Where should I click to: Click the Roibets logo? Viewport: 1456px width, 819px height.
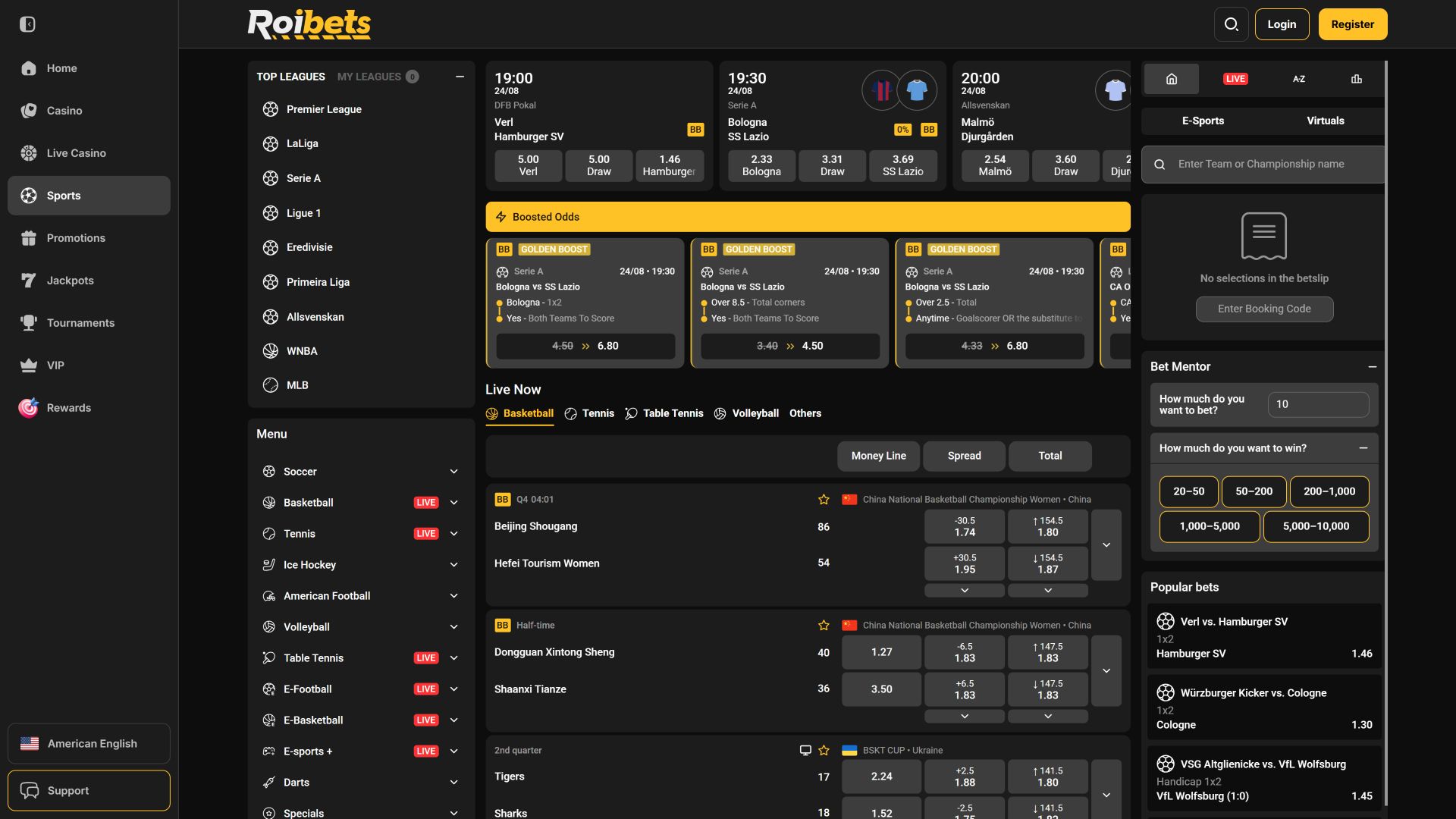coord(309,24)
